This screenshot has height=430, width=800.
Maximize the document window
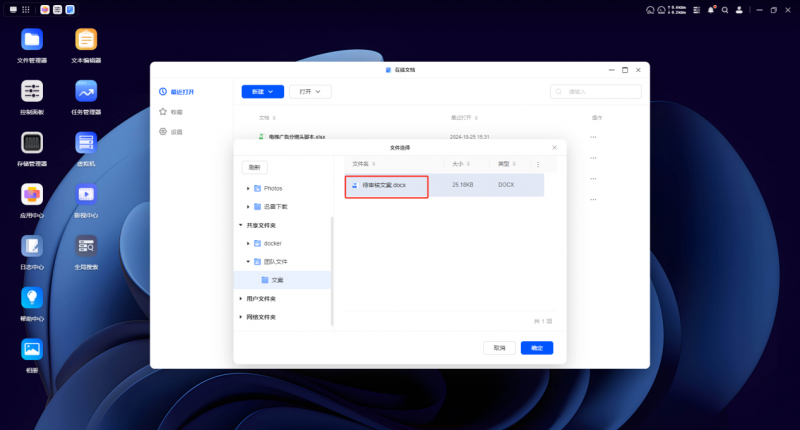click(624, 70)
